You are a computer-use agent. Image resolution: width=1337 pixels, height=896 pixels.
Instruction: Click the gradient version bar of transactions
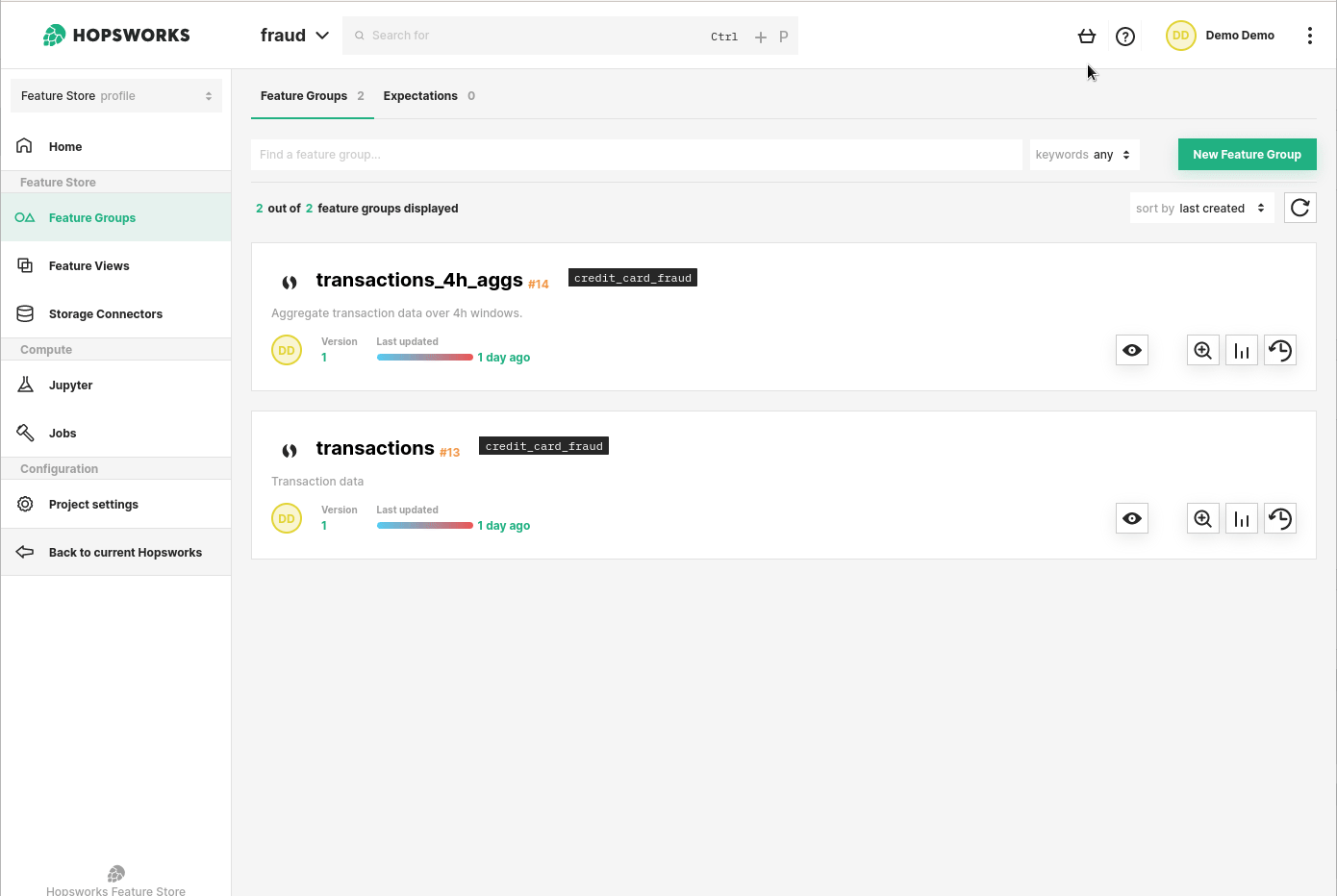424,524
